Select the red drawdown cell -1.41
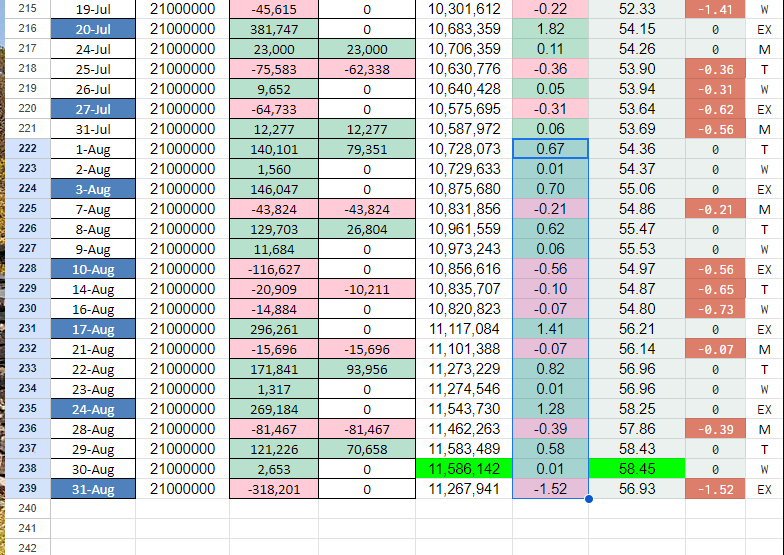 pos(716,9)
